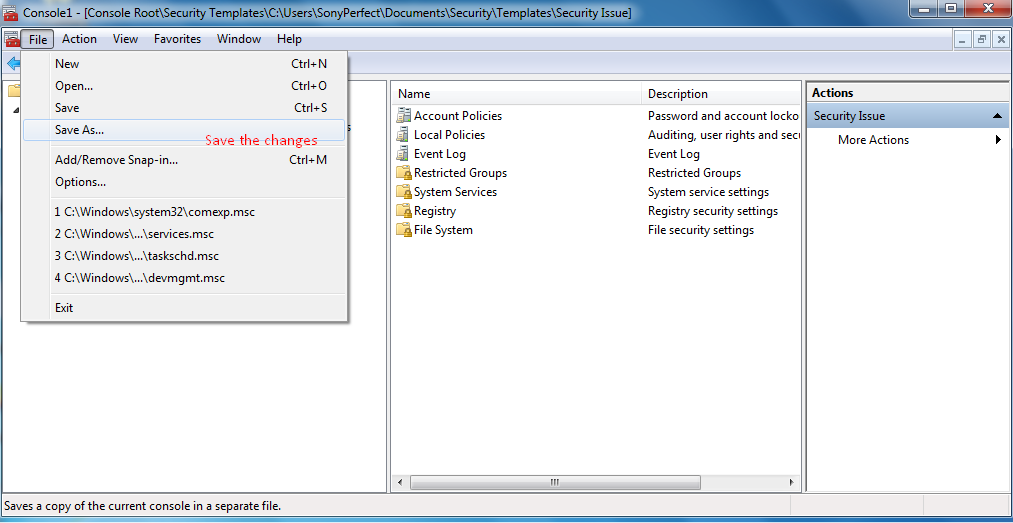Click the Account Policies icon
This screenshot has width=1013, height=523.
[x=404, y=116]
